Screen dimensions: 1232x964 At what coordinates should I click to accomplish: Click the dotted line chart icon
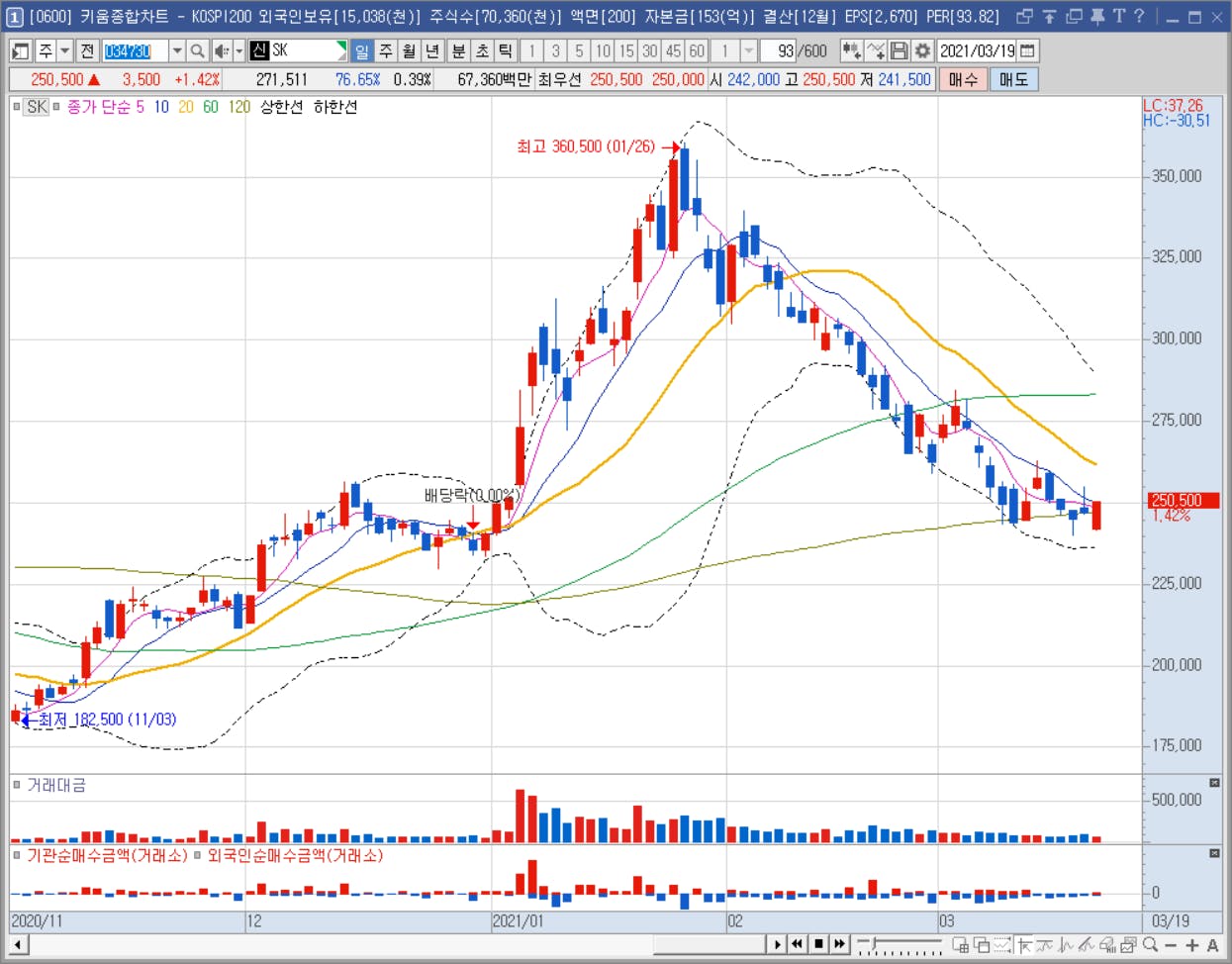(x=1001, y=944)
